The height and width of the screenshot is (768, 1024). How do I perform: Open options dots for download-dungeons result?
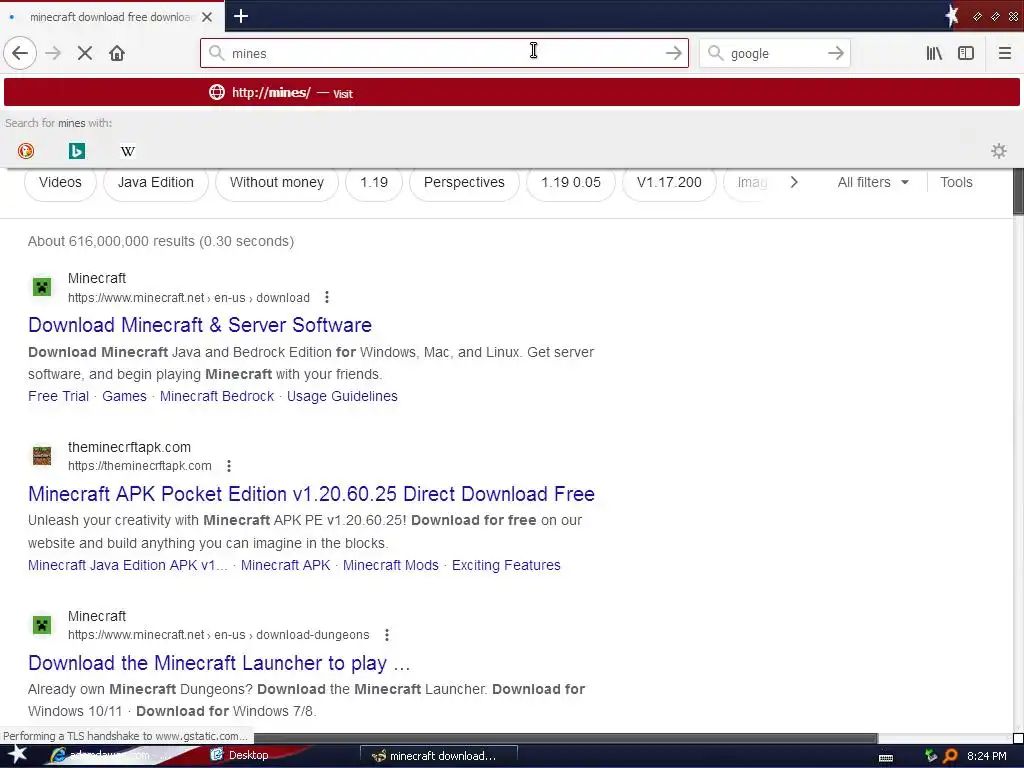(387, 635)
